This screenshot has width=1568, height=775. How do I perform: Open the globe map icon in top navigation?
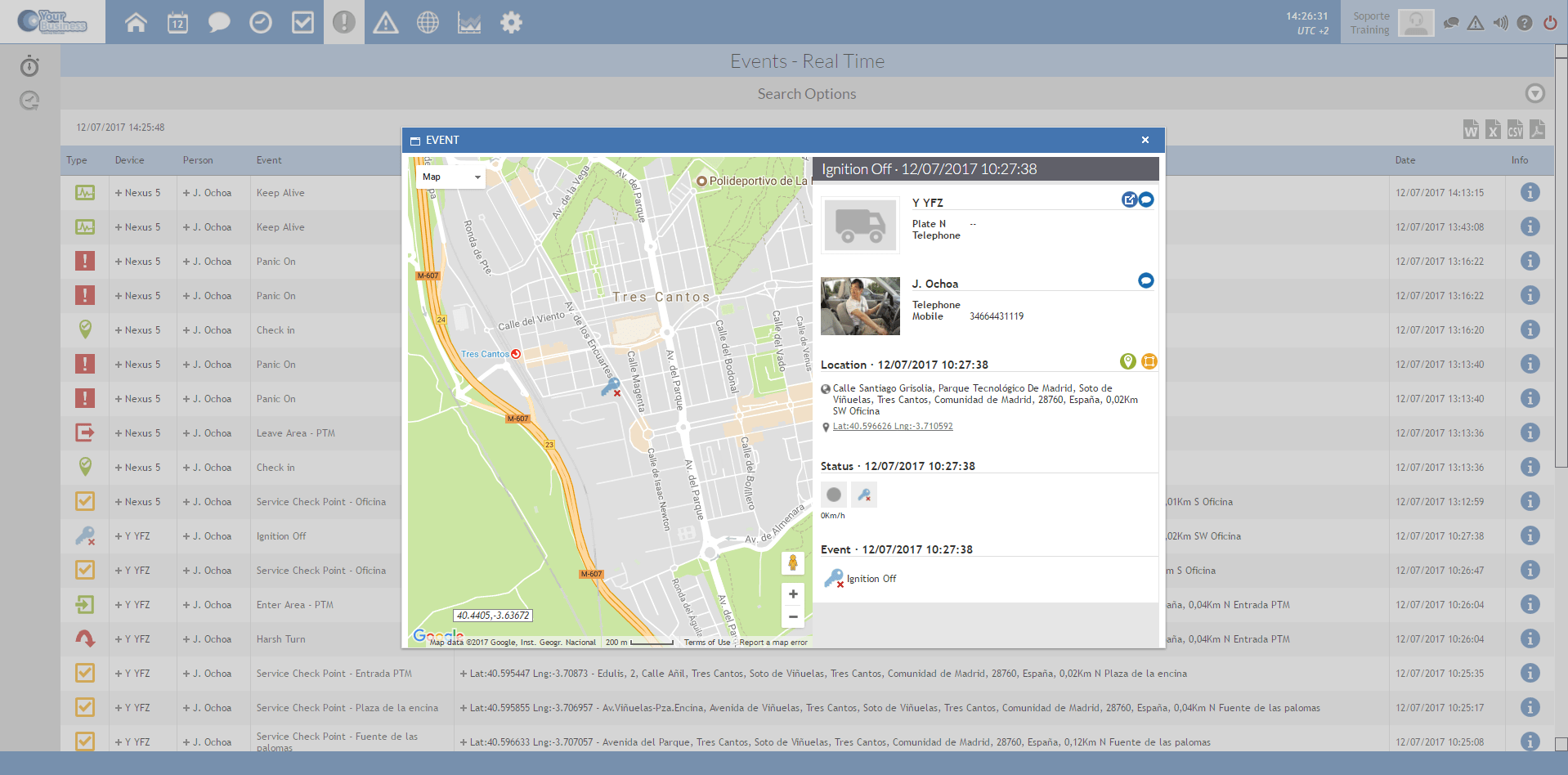point(428,22)
